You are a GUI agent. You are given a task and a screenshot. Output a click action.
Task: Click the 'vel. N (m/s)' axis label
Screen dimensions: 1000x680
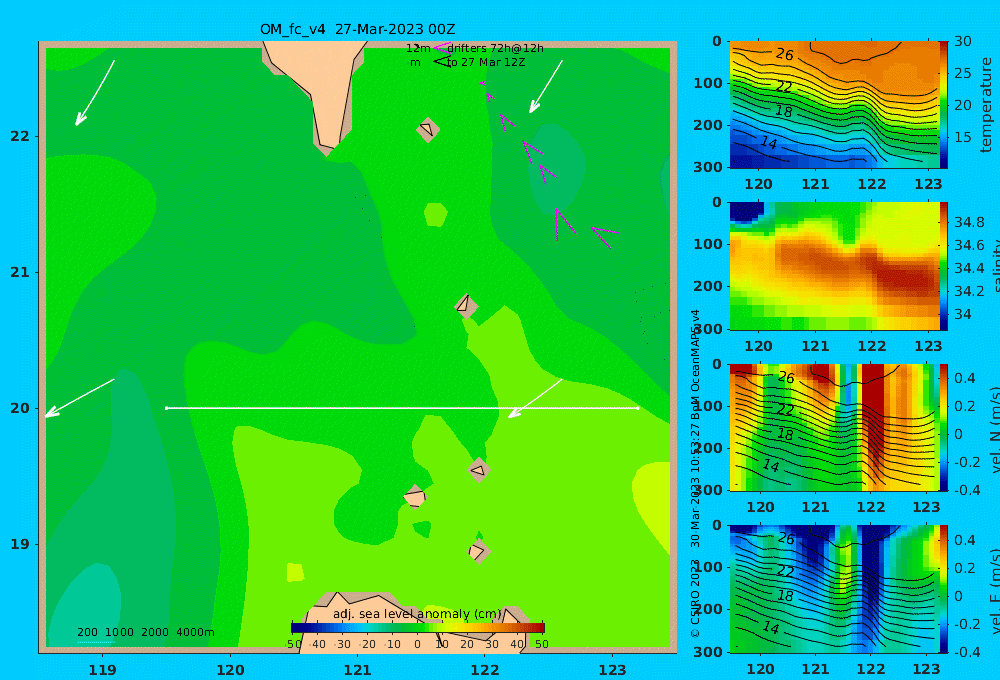click(994, 429)
